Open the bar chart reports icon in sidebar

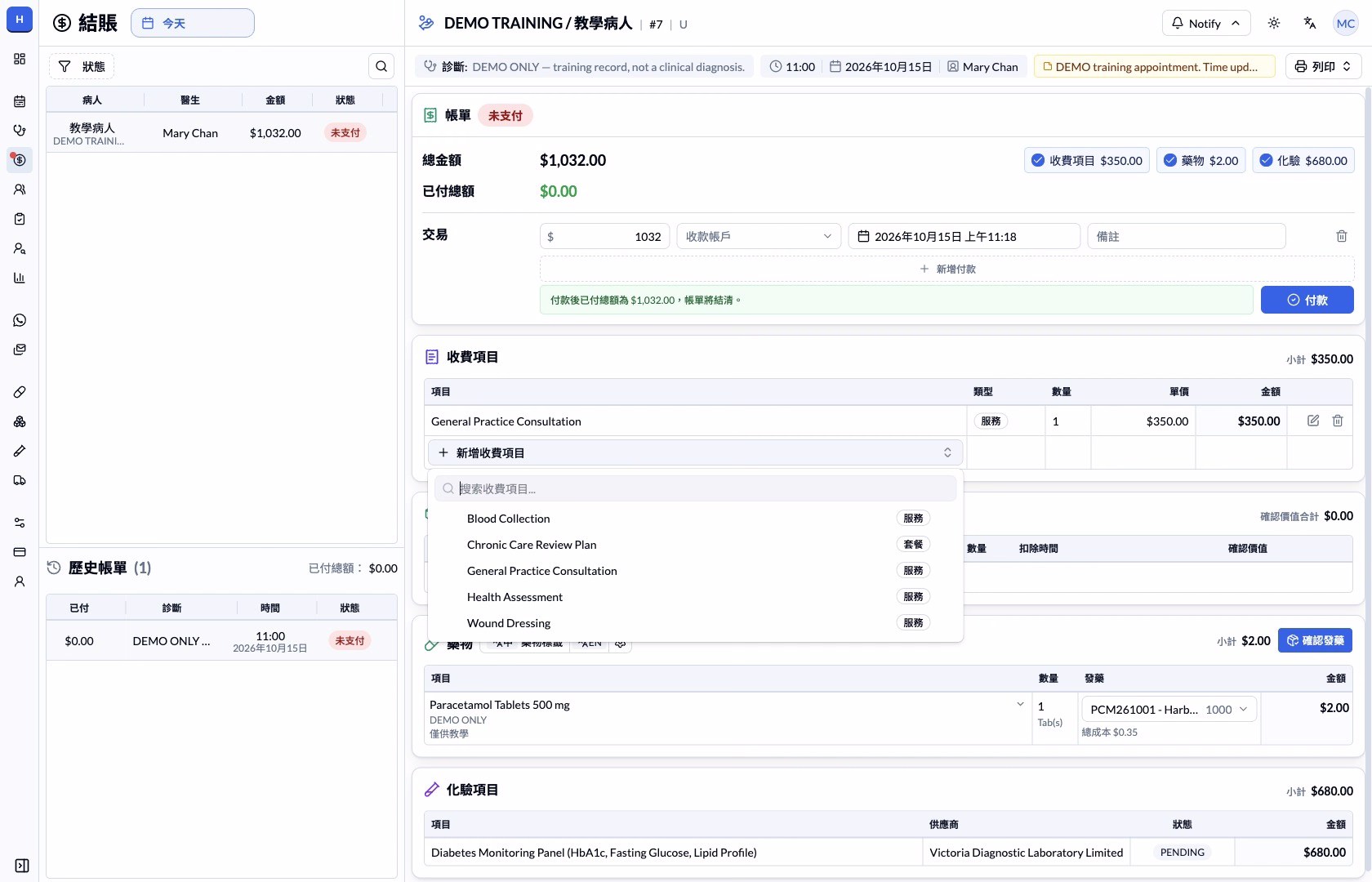coord(20,278)
